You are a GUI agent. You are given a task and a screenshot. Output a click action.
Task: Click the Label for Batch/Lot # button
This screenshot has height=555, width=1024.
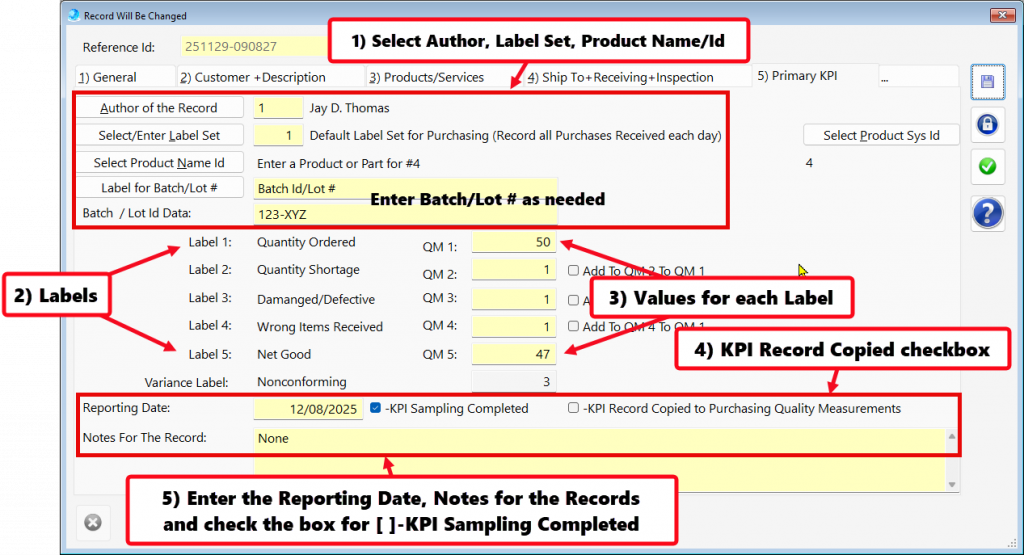[159, 188]
